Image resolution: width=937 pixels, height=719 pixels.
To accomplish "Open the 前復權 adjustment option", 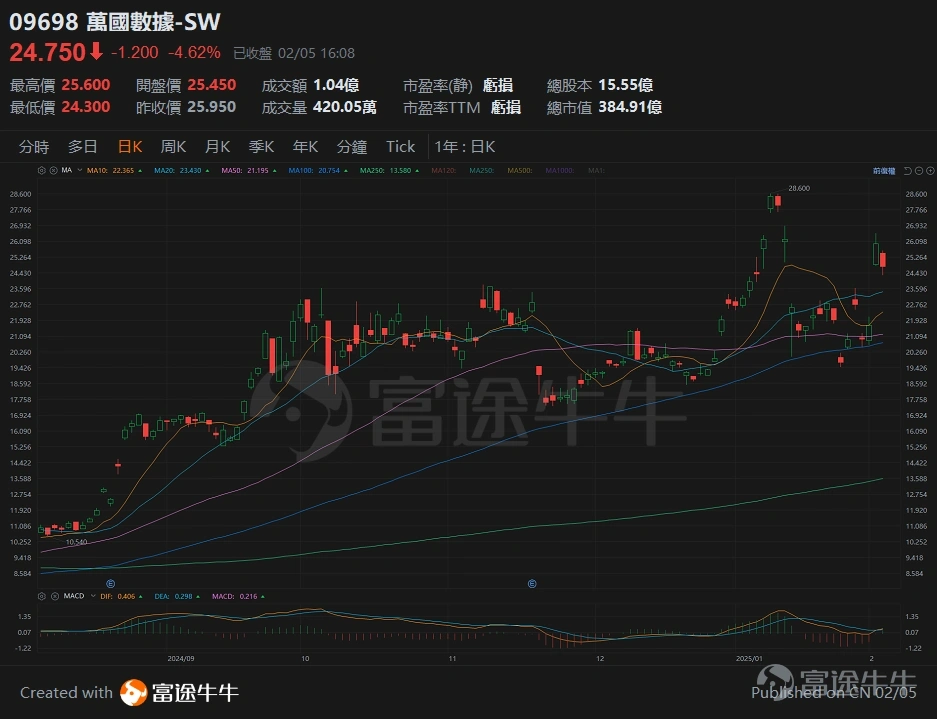I will pyautogui.click(x=884, y=171).
